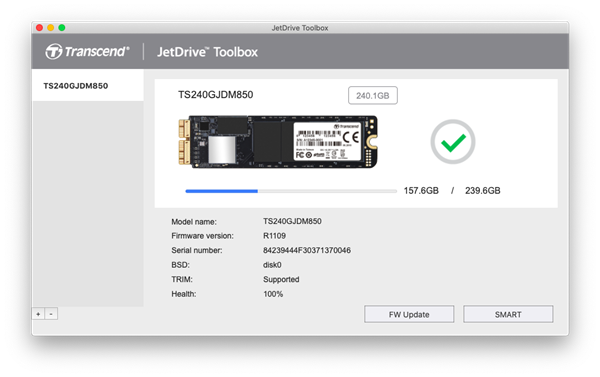Image resolution: width=600 pixels, height=377 pixels.
Task: Click the 157.6GB used space value
Action: (x=421, y=191)
